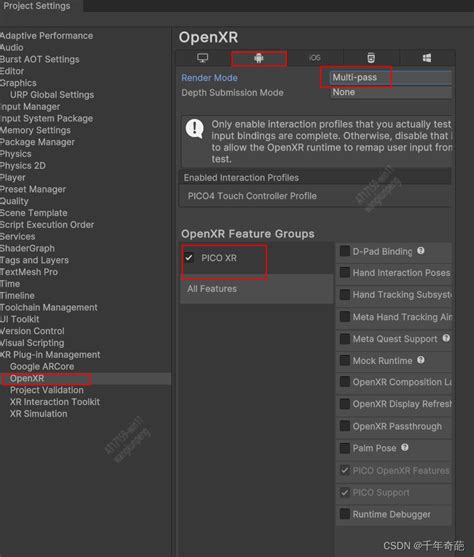Switch to the iOS platform tab

pos(315,58)
